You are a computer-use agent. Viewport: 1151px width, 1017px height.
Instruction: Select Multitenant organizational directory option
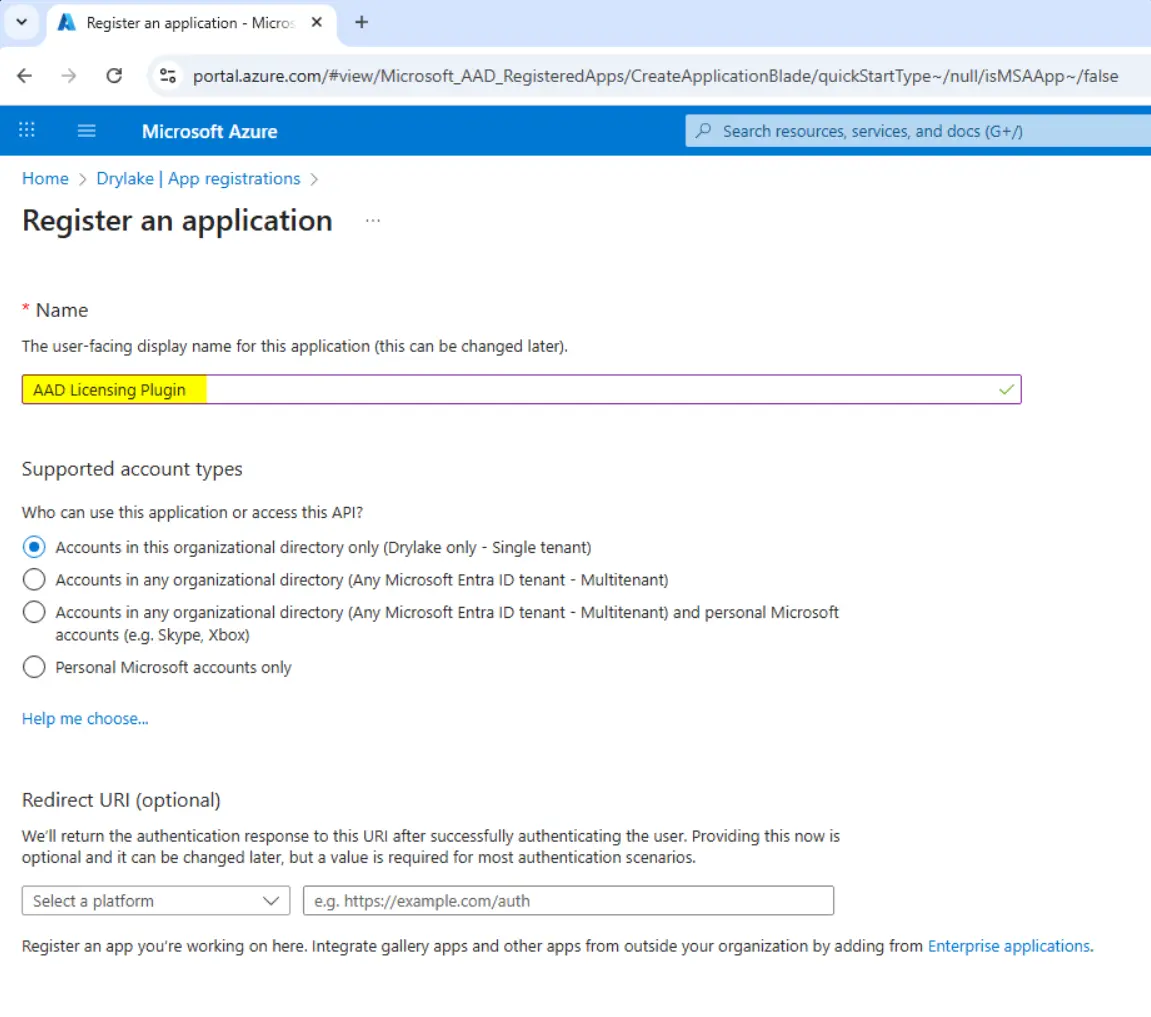coord(34,579)
